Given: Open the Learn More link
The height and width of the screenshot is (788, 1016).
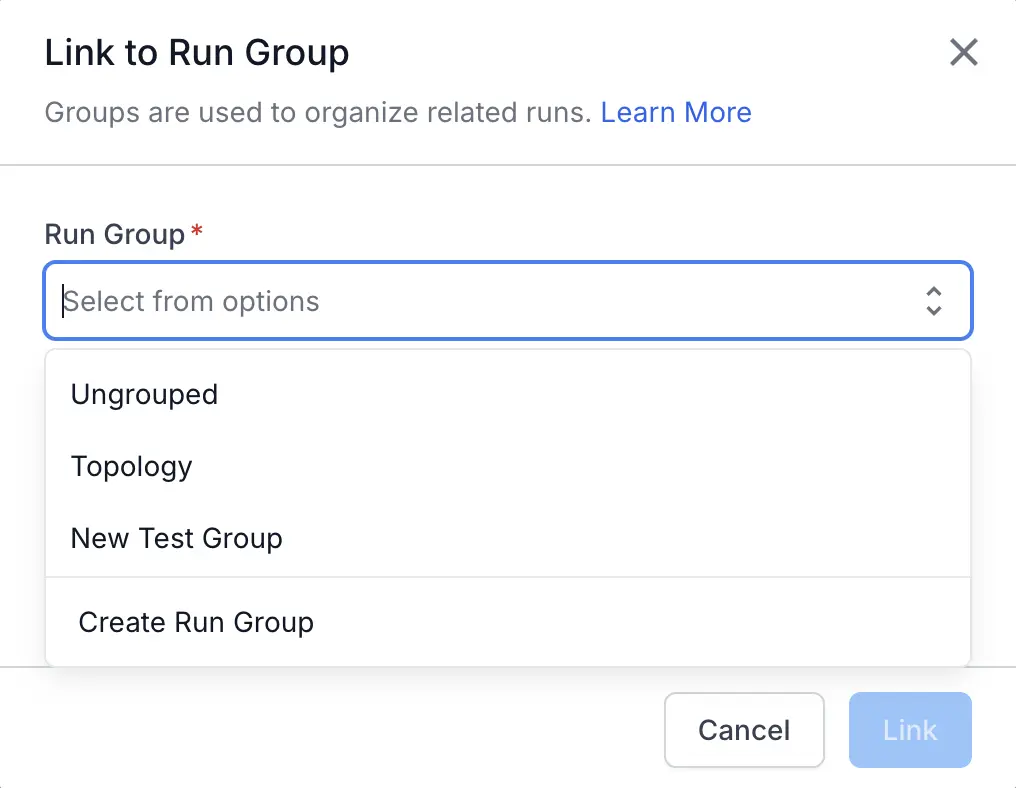Looking at the screenshot, I should point(676,112).
